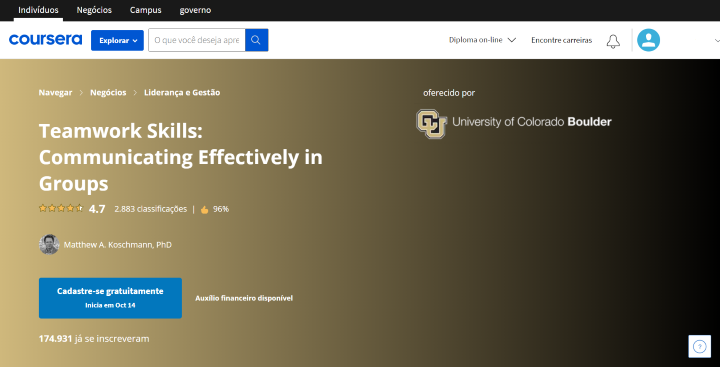Click the University of Colorado Boulder logo
The width and height of the screenshot is (720, 367).
click(x=513, y=124)
